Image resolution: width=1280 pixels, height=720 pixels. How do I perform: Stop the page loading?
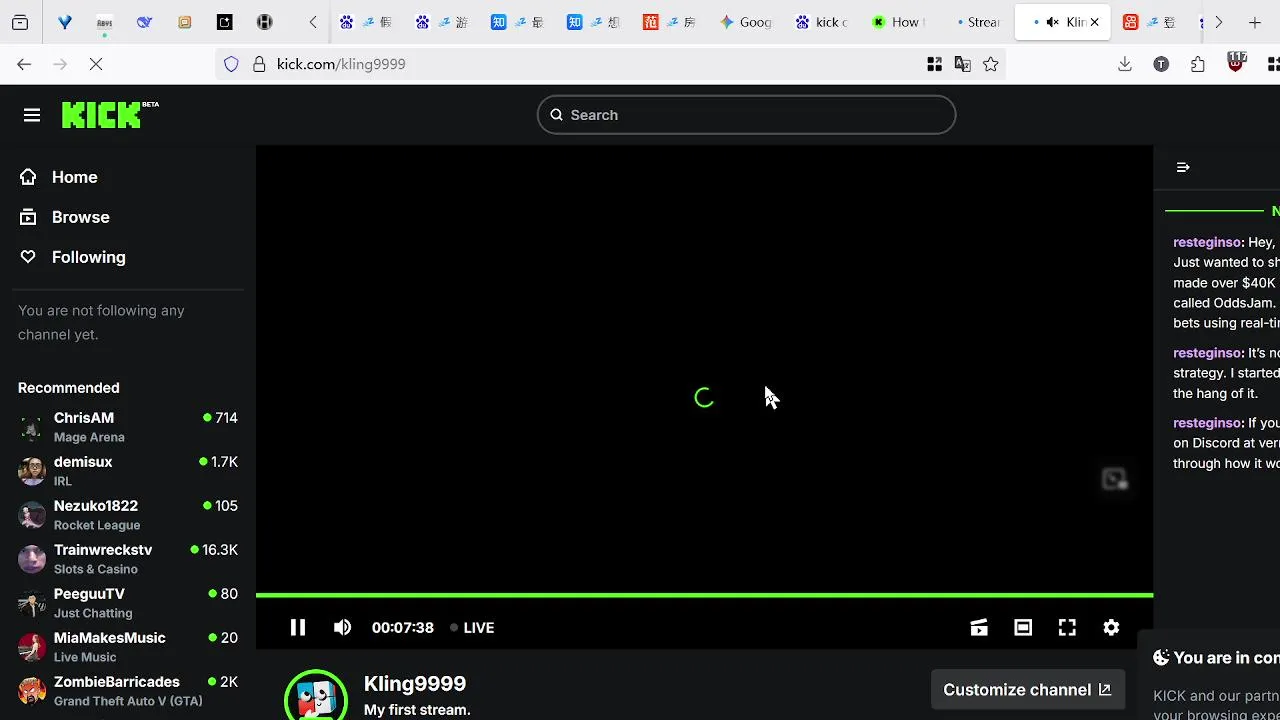(96, 64)
